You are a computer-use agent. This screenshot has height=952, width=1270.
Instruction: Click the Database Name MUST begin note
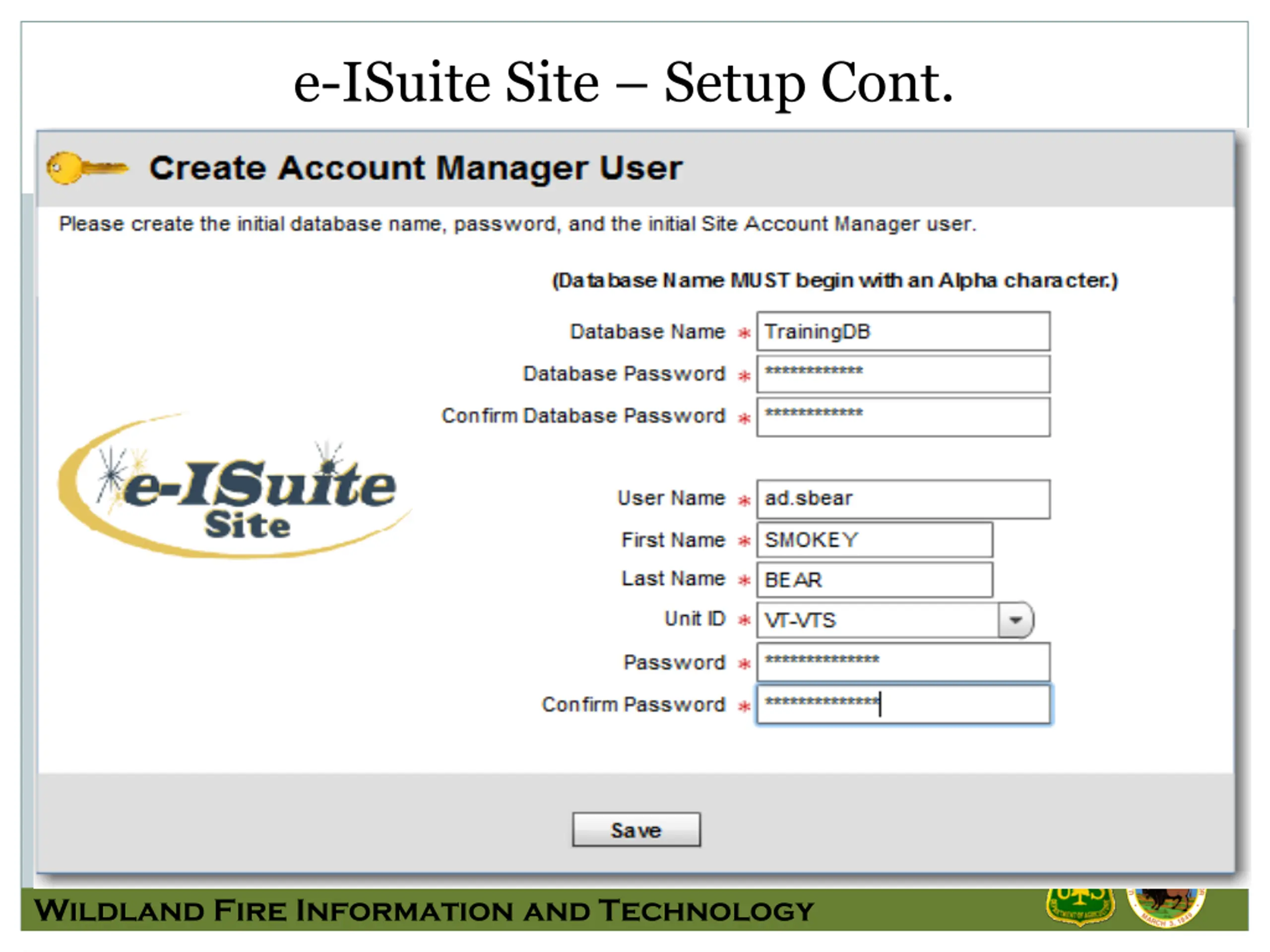835,281
